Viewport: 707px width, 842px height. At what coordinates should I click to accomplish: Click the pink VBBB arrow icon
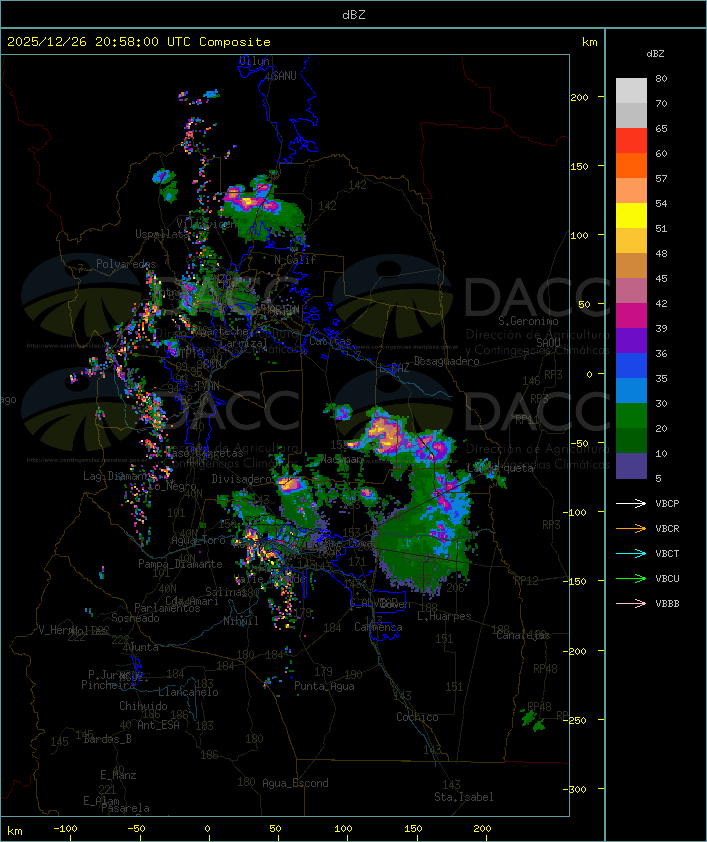(x=631, y=603)
